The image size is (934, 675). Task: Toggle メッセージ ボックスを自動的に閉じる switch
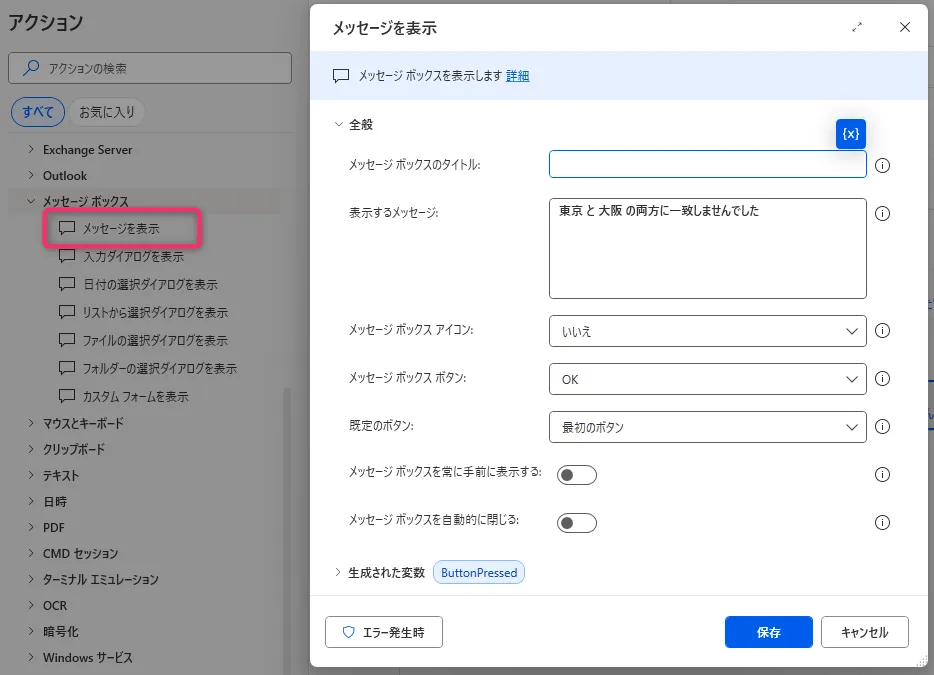tap(577, 522)
